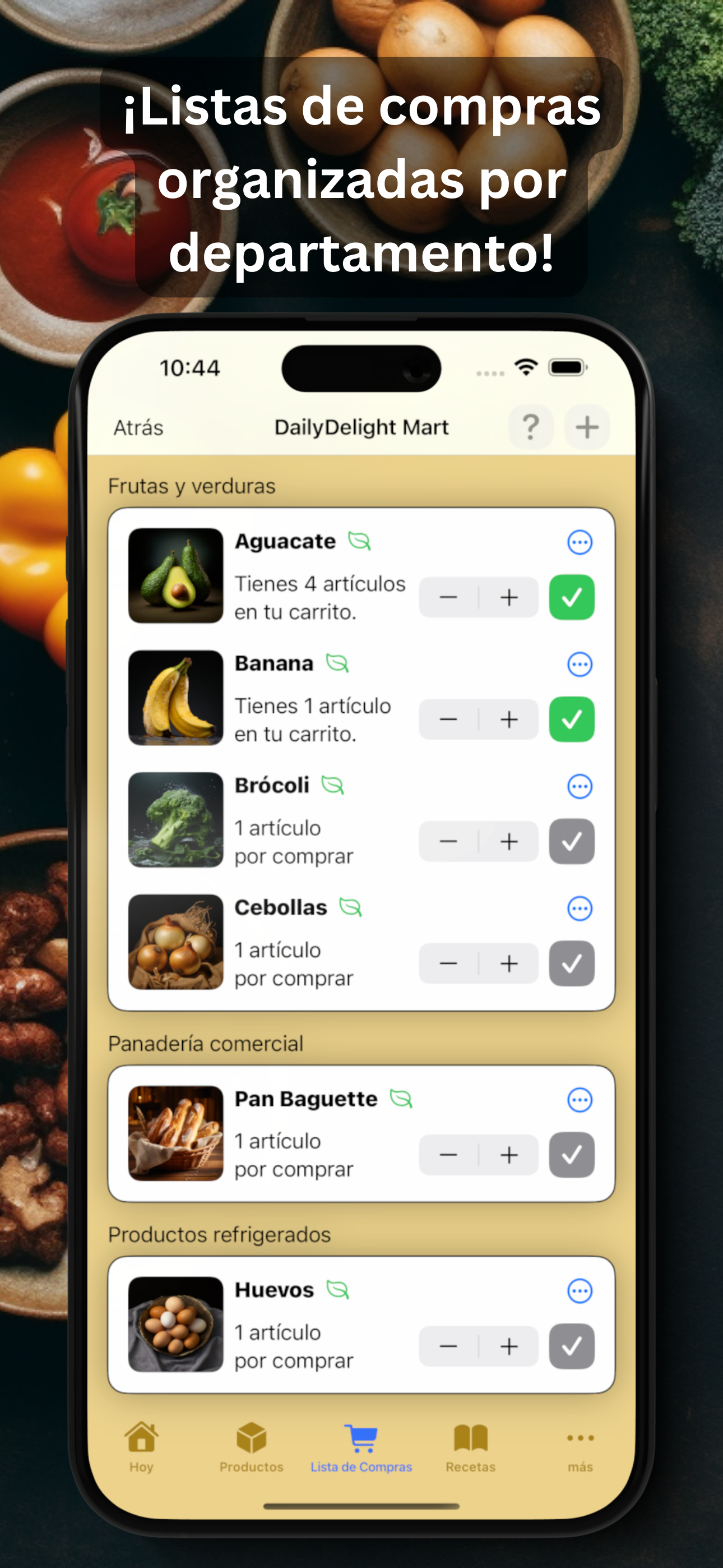
Task: Open more options for Cebollas
Action: 580,908
